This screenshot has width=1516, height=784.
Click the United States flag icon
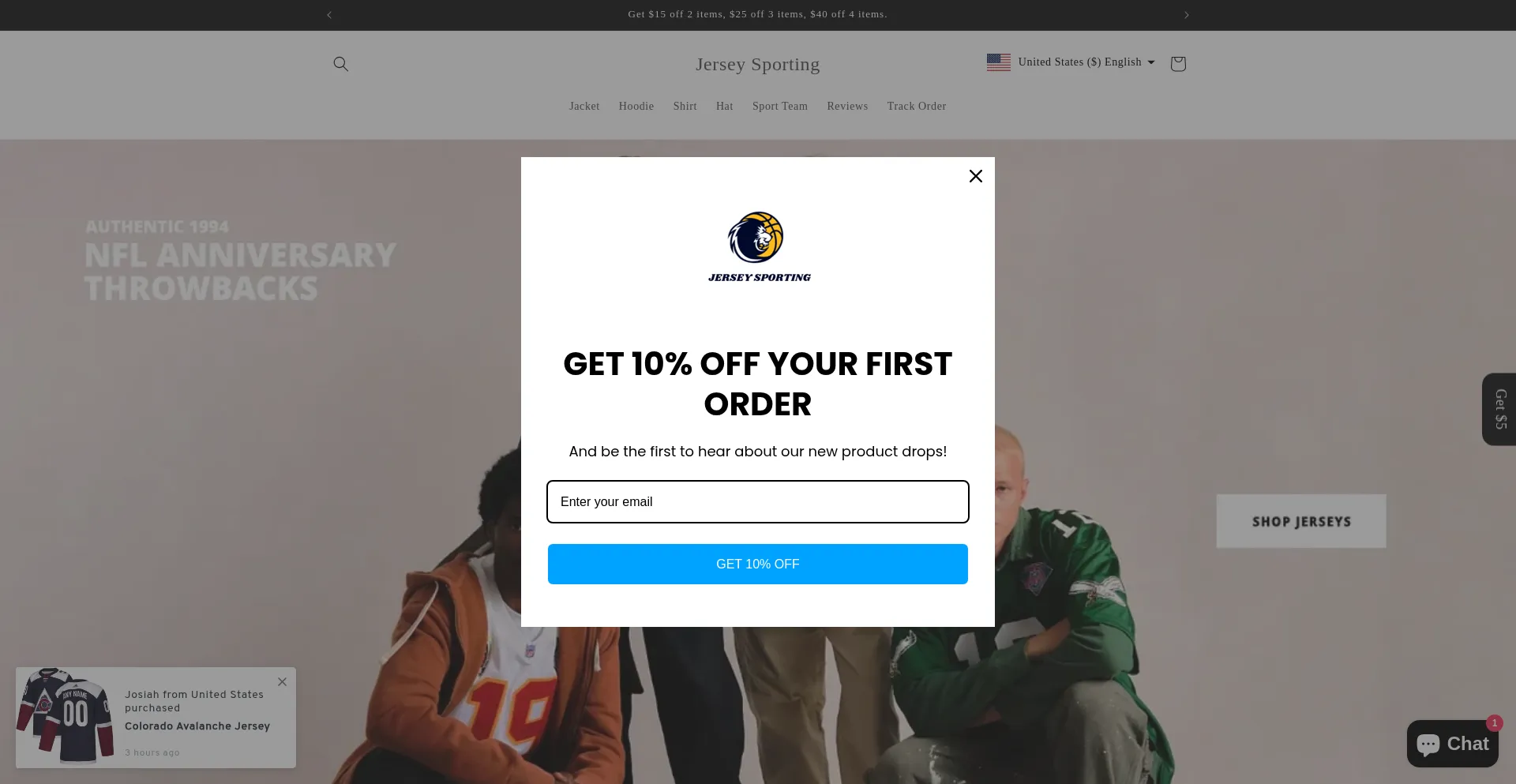(998, 62)
